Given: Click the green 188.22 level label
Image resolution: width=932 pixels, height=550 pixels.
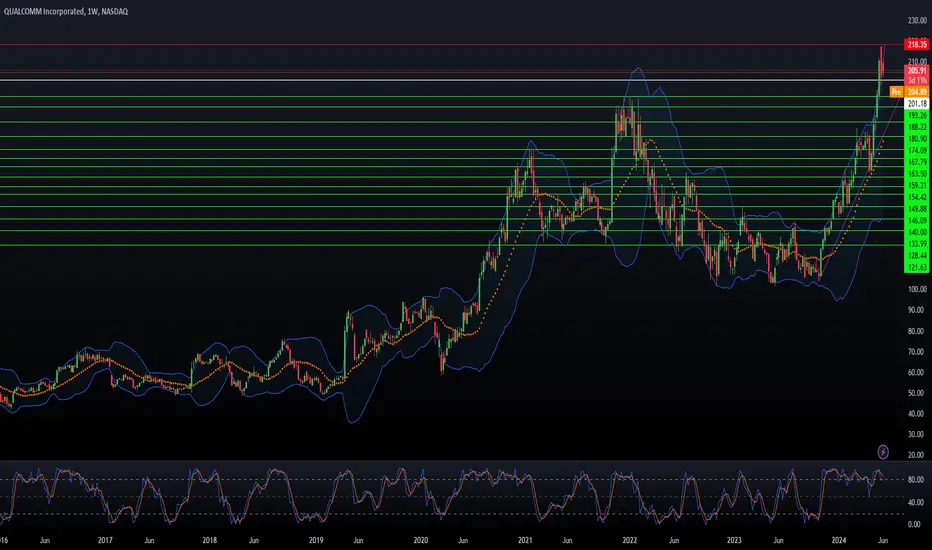Looking at the screenshot, I should click(917, 127).
